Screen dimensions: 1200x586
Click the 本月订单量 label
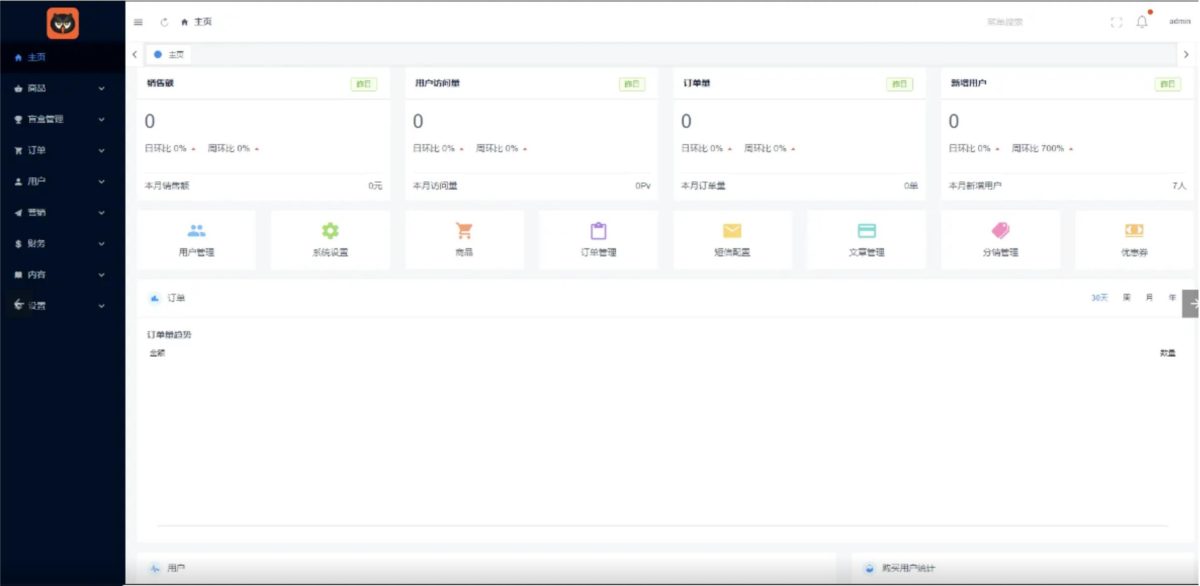coord(704,186)
